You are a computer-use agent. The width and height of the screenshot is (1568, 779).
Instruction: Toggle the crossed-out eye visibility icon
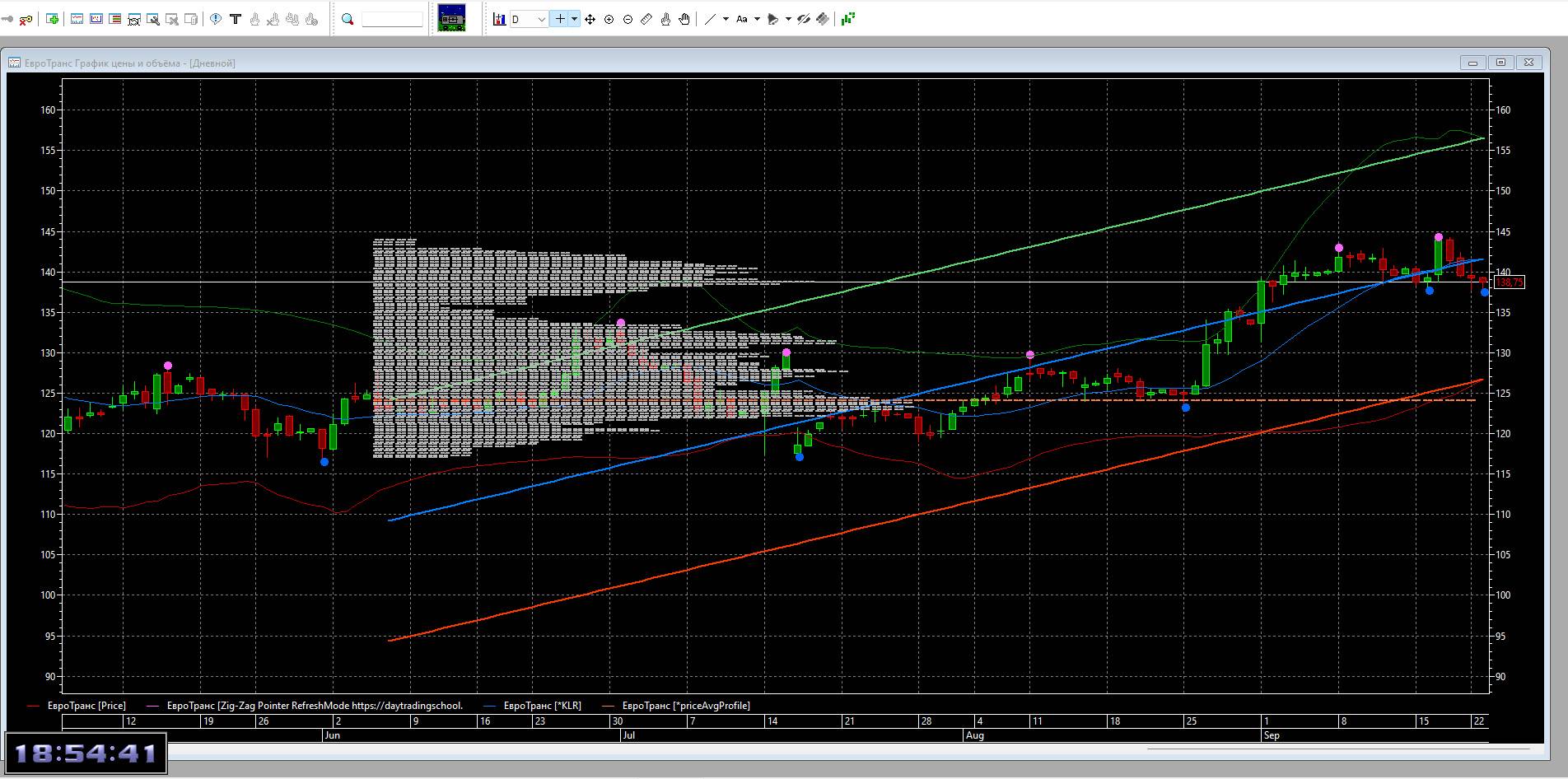pyautogui.click(x=804, y=19)
